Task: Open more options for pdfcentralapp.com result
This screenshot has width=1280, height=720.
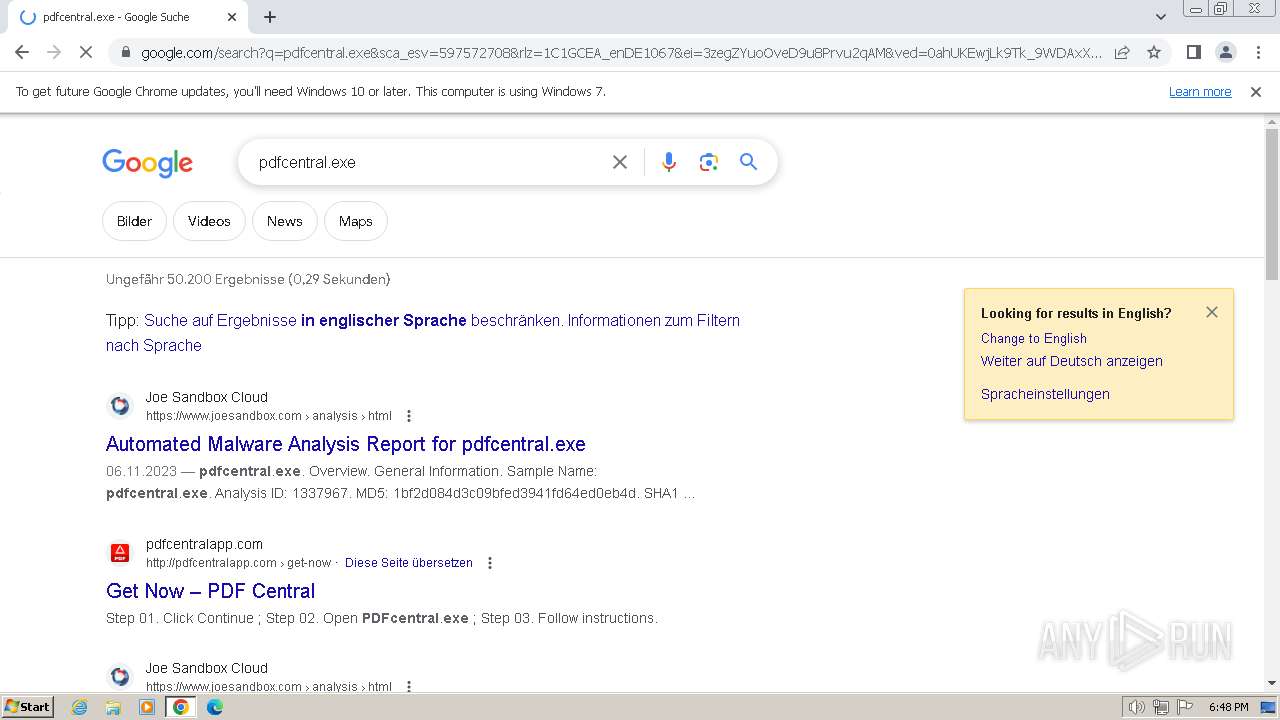Action: coord(489,563)
